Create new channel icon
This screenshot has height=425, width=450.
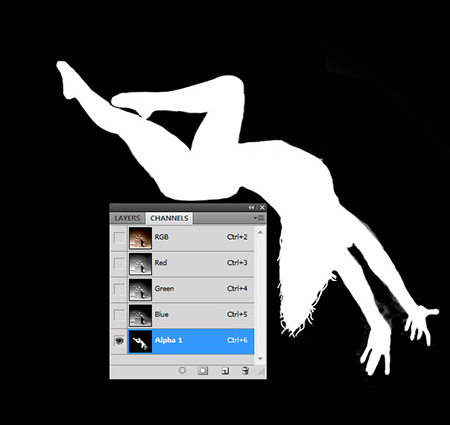225,371
